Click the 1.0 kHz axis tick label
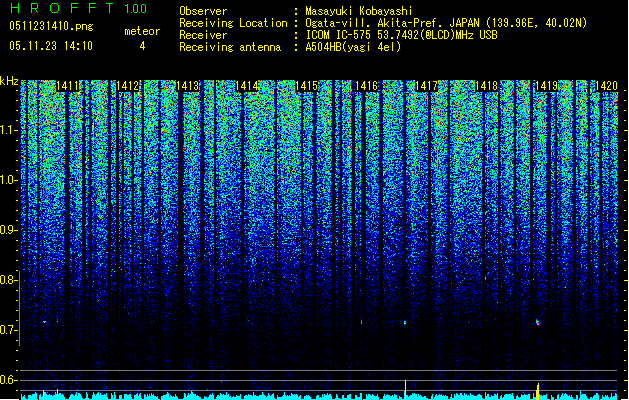Screen dimensions: 629x400 pyautogui.click(x=9, y=180)
